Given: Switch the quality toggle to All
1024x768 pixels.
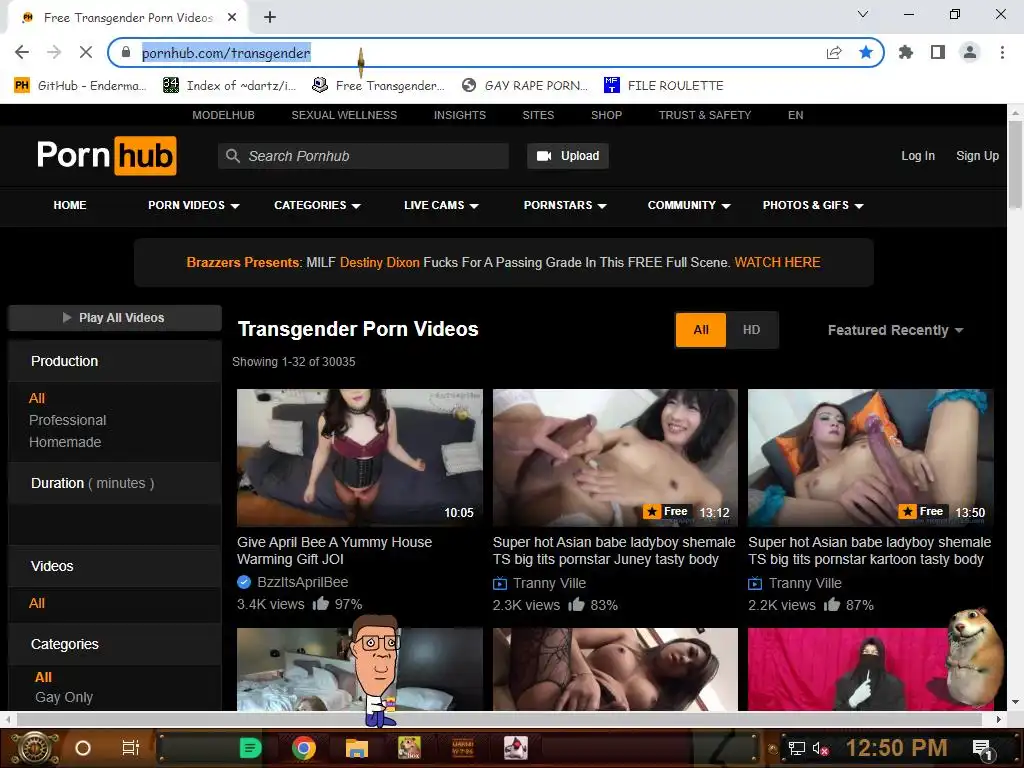Looking at the screenshot, I should tap(701, 330).
